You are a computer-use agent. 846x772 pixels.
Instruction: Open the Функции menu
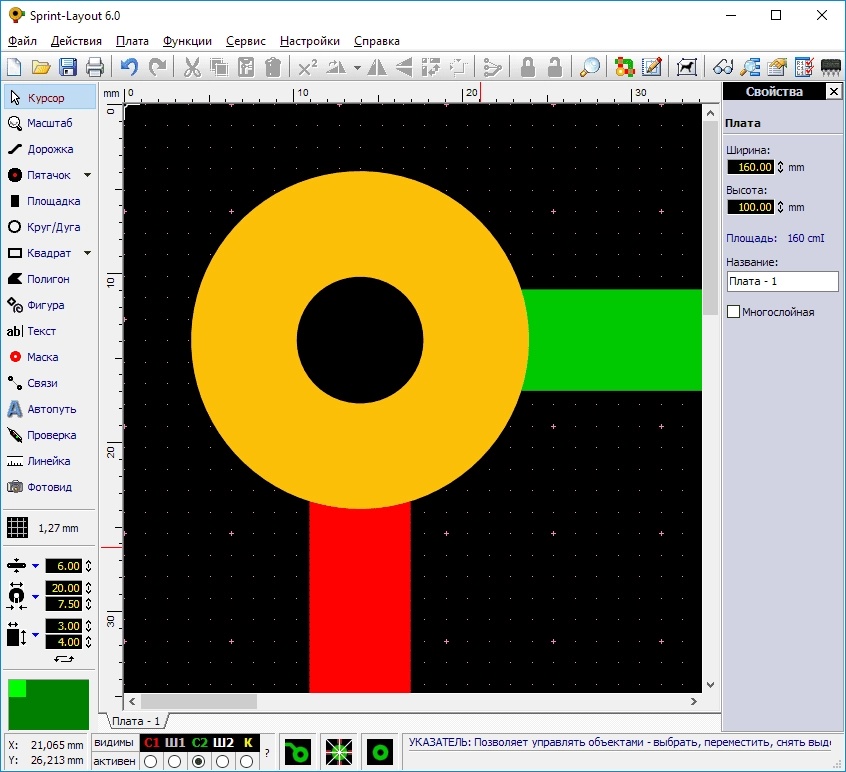pyautogui.click(x=187, y=41)
